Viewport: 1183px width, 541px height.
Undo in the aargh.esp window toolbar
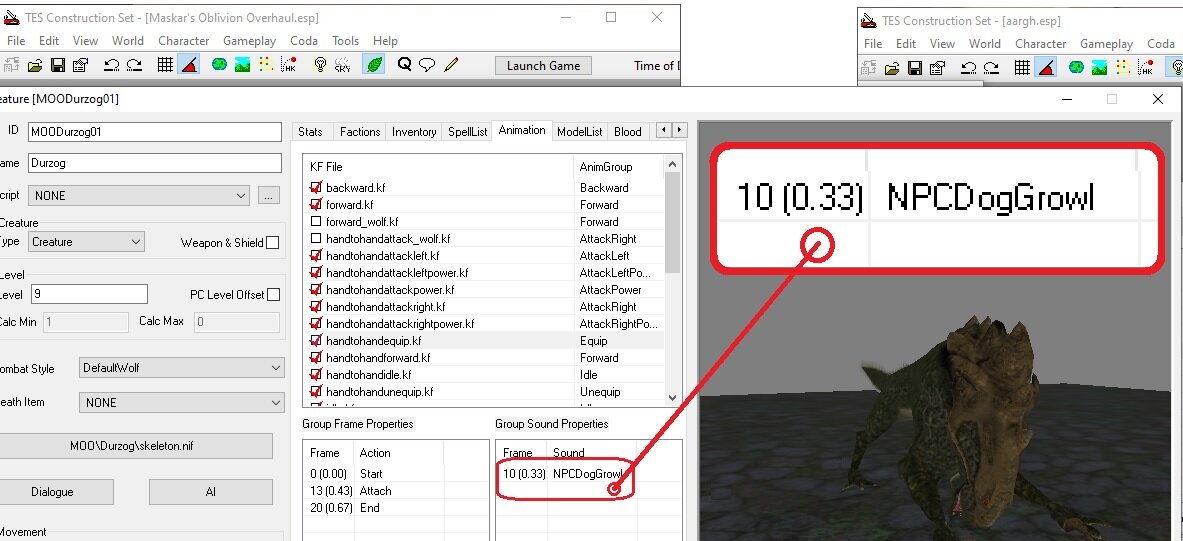969,69
